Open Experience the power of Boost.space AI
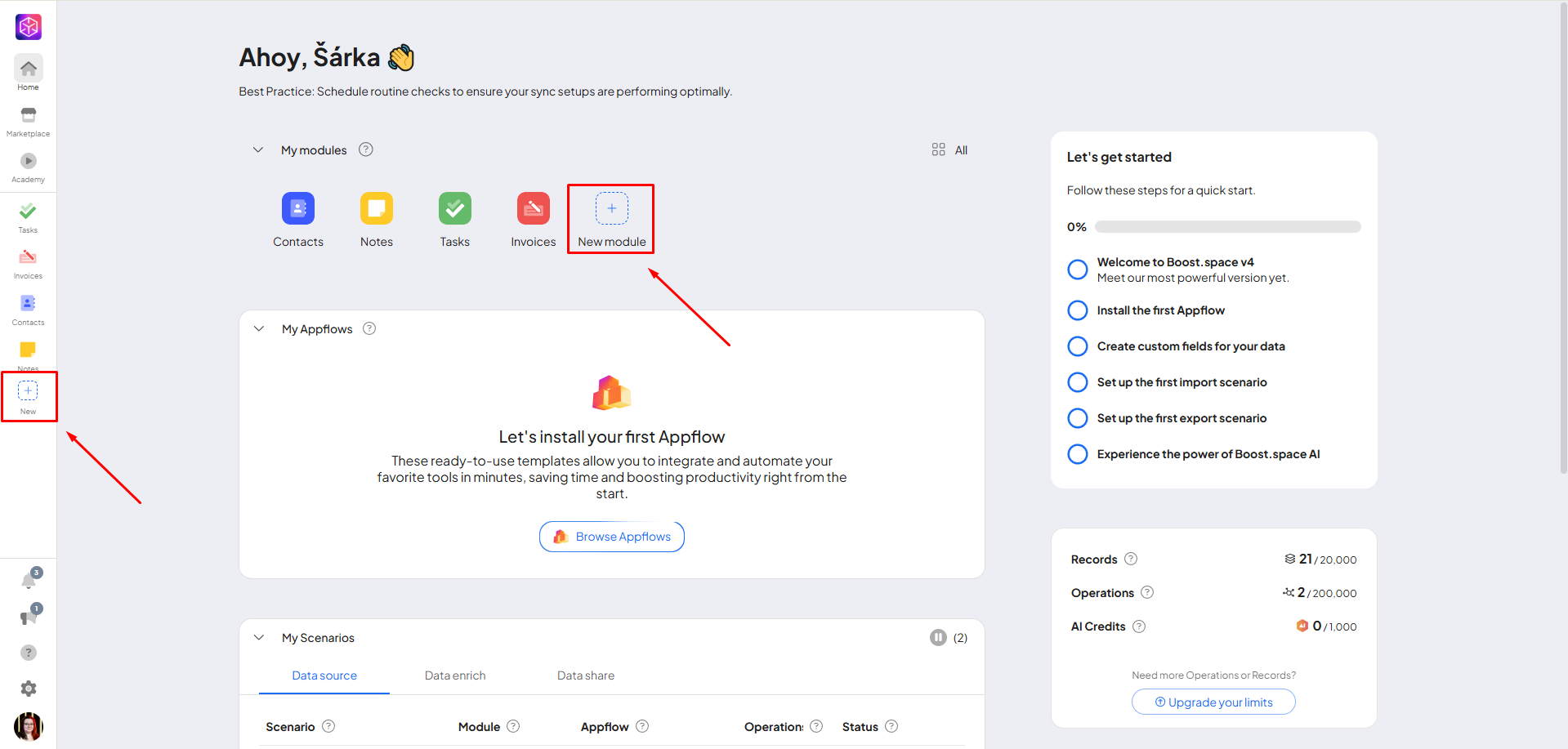 (x=1208, y=454)
